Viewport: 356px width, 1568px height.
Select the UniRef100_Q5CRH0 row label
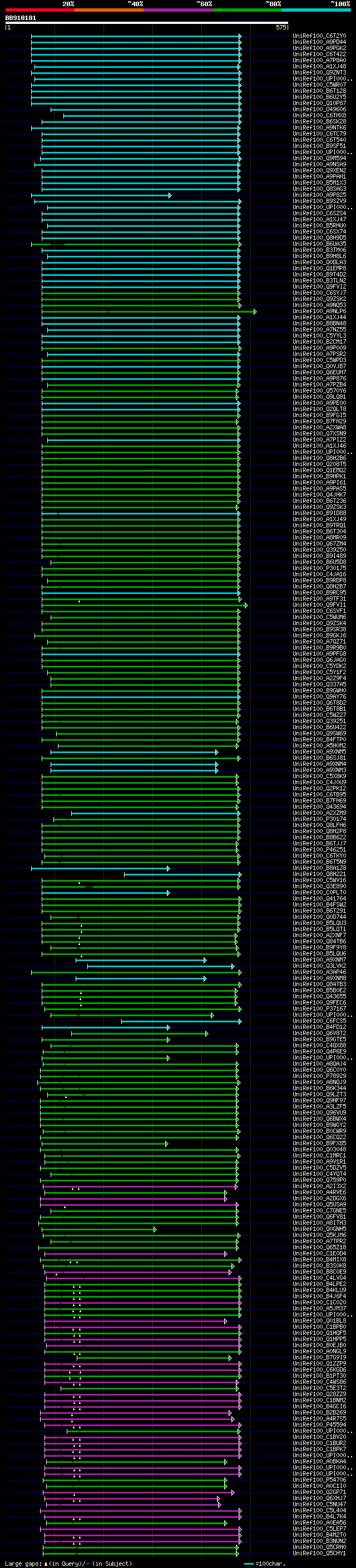pos(319,1547)
